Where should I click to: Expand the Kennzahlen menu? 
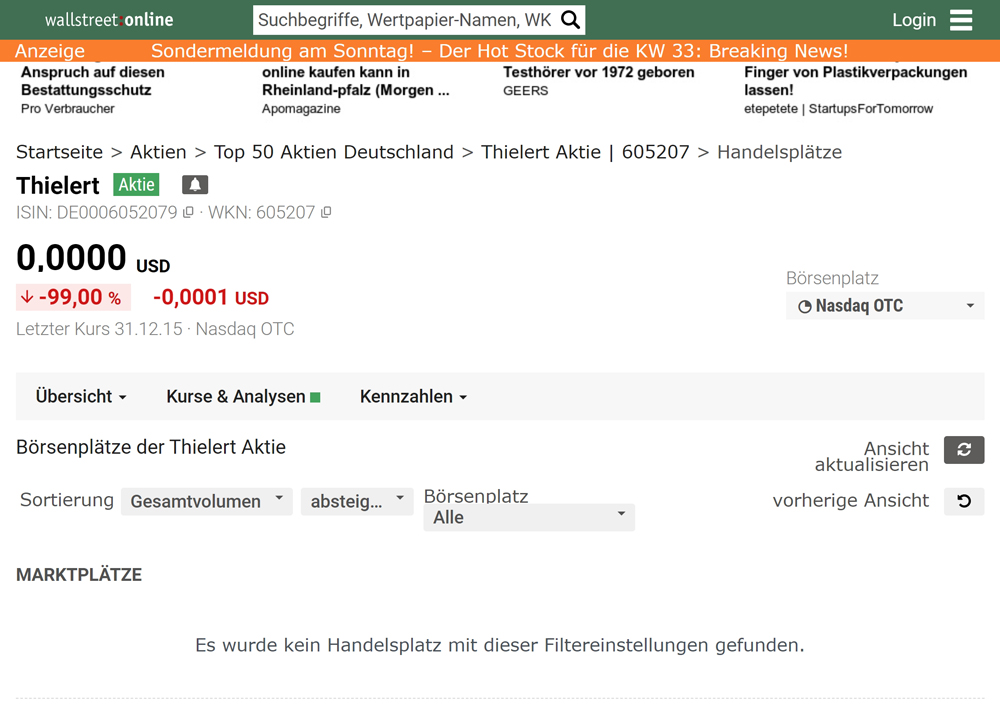(x=413, y=397)
